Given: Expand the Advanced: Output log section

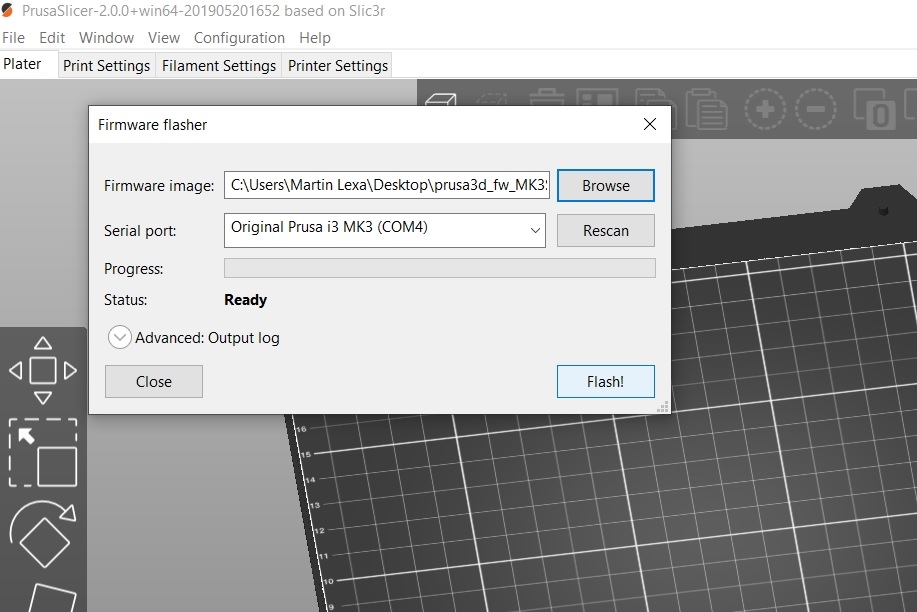Looking at the screenshot, I should [120, 338].
